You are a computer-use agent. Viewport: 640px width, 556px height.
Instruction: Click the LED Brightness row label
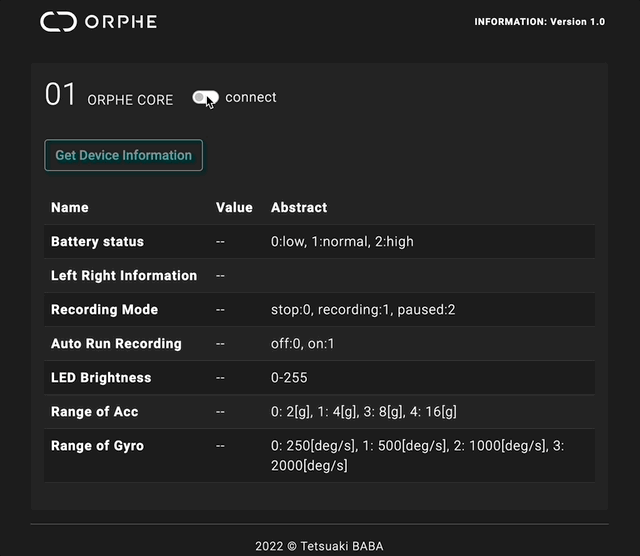pos(101,378)
